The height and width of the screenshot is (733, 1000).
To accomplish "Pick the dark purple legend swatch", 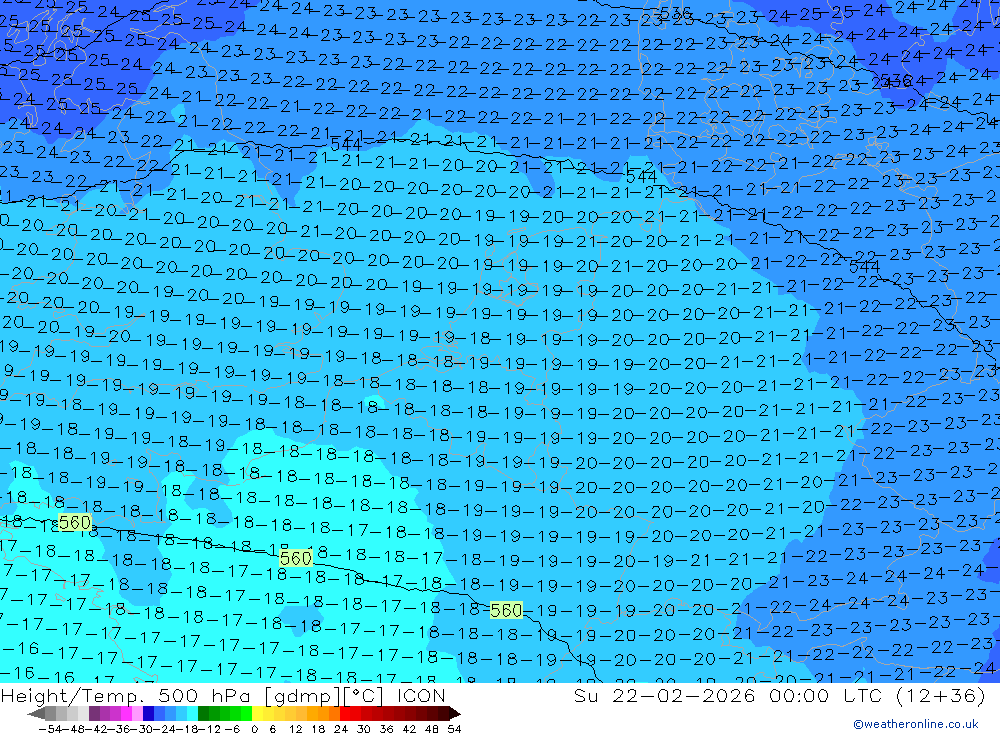I will [x=94, y=713].
